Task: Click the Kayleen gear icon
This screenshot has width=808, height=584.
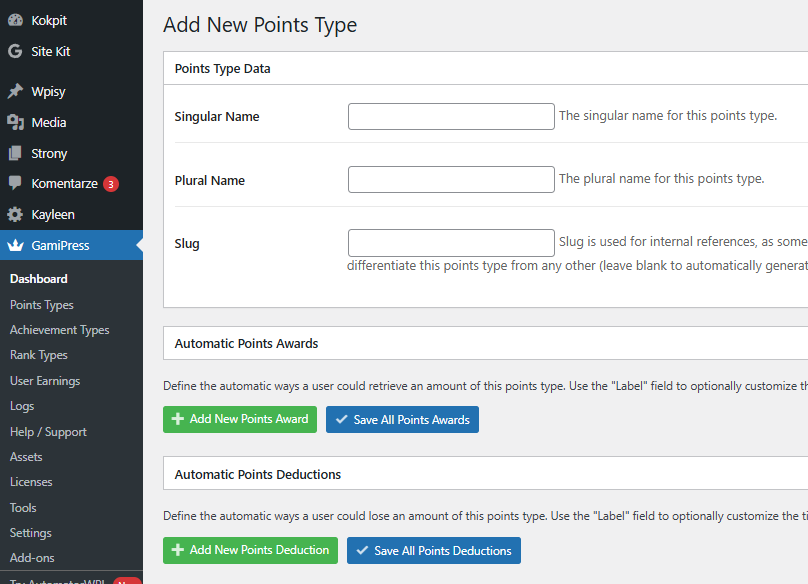Action: pyautogui.click(x=15, y=214)
